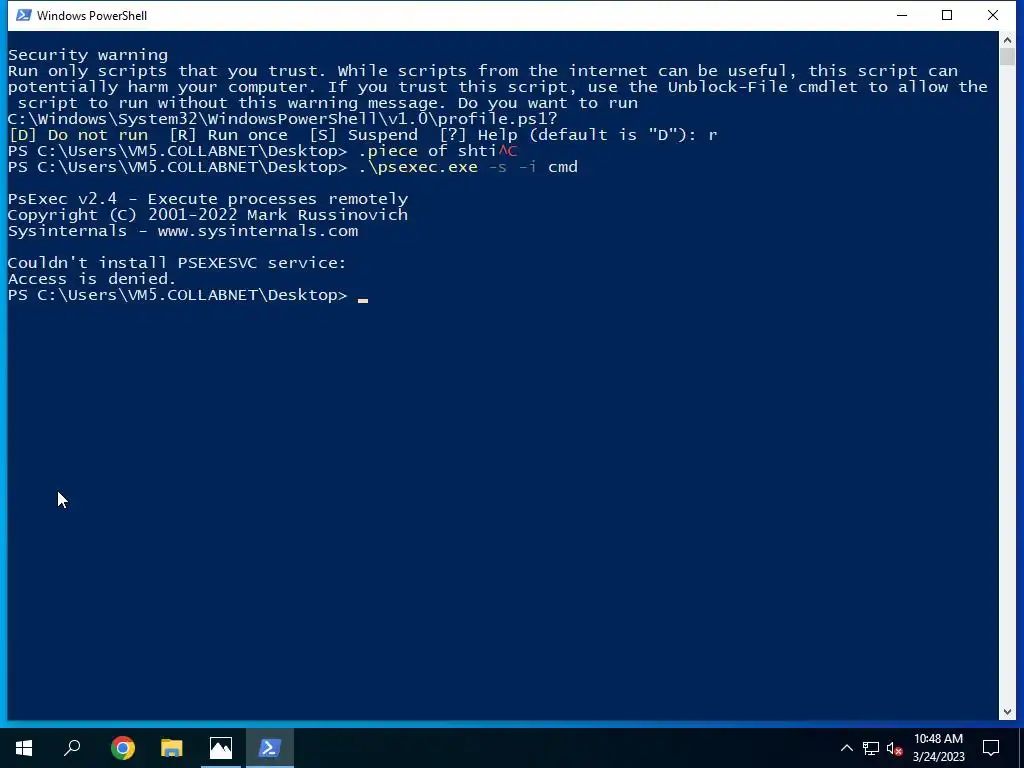Click the muted speaker volume icon
This screenshot has height=768, width=1024.
[894, 748]
